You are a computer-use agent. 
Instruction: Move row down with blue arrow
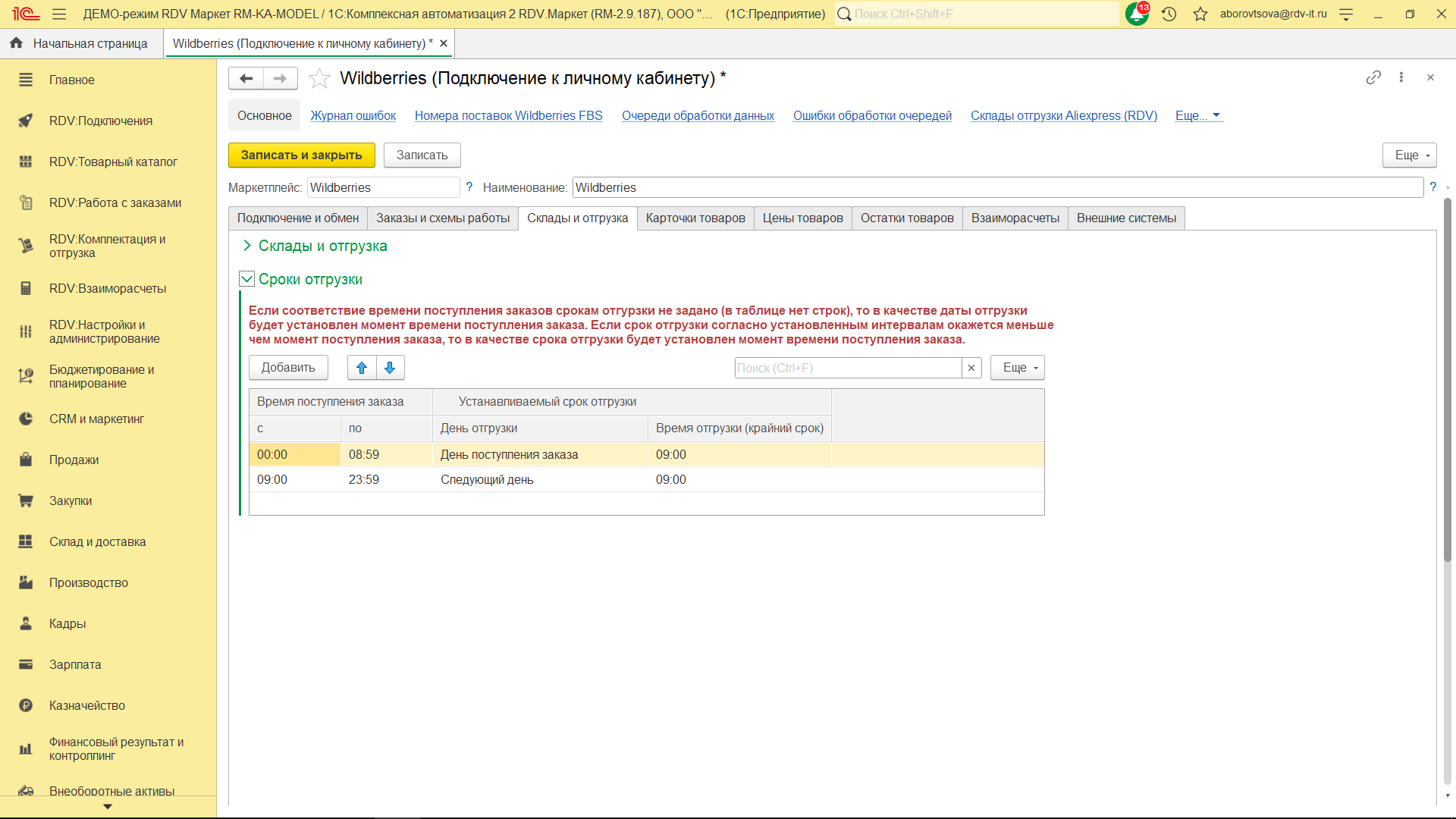pos(390,368)
